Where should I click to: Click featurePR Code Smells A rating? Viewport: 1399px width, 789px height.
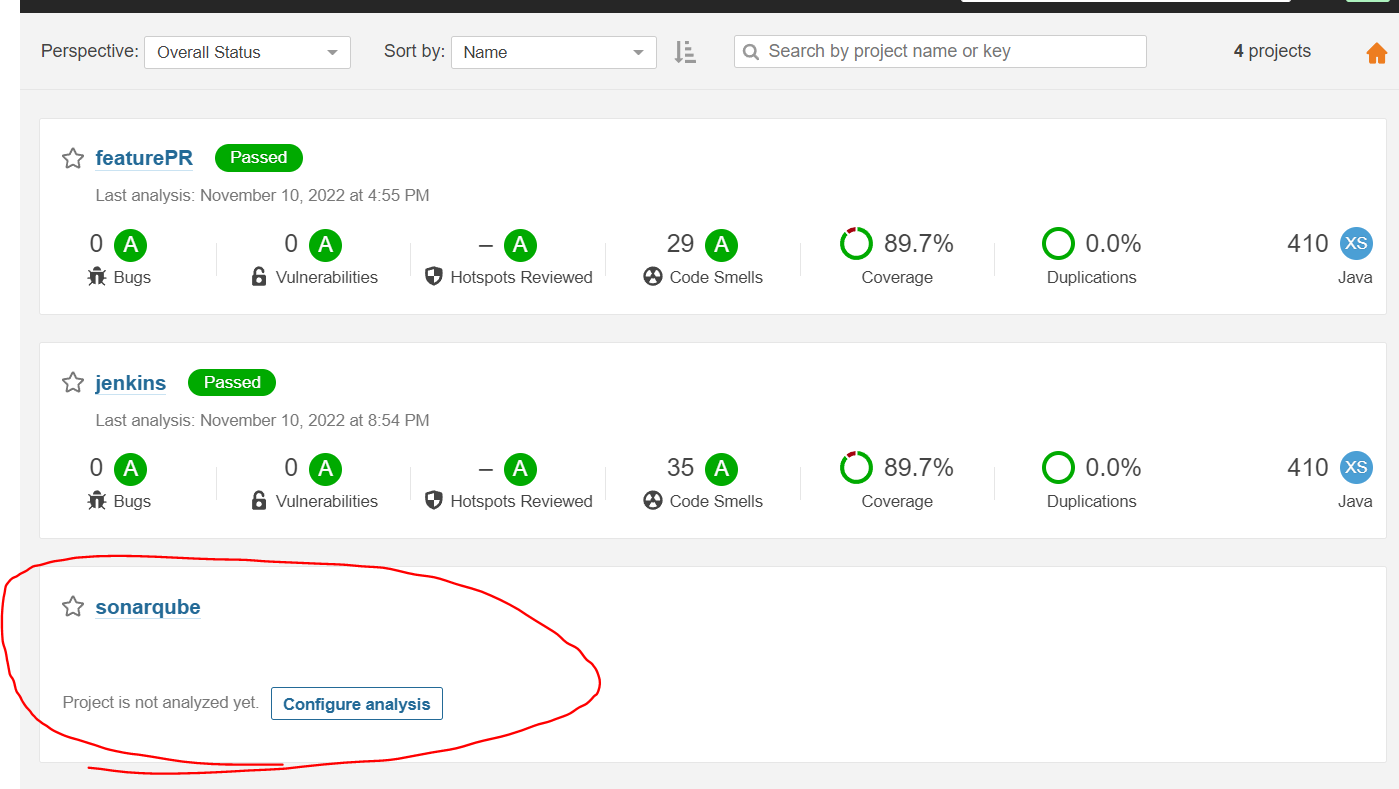(721, 244)
